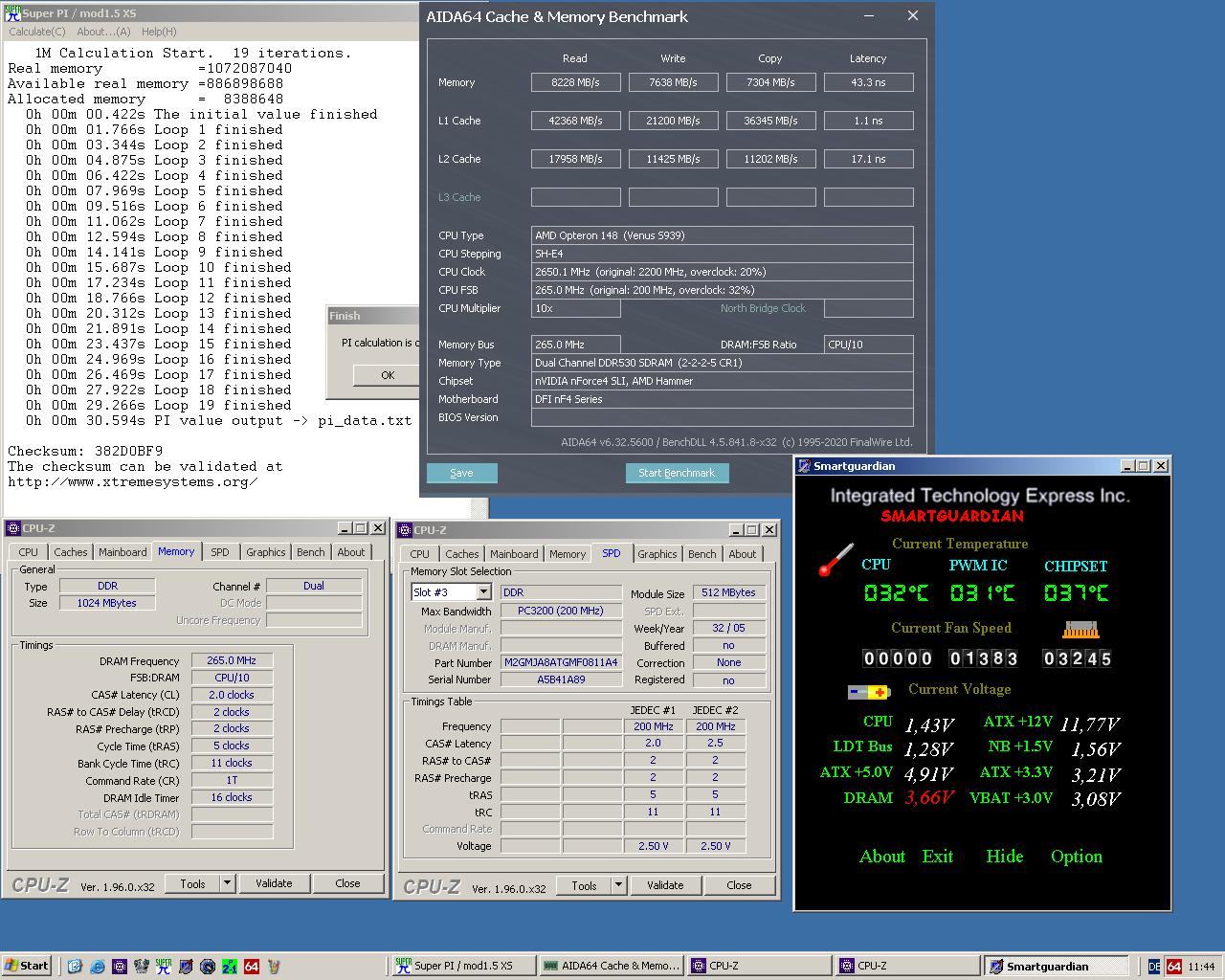Open Mainboard tab in CPU-Z Memory window
The height and width of the screenshot is (980, 1225).
tap(122, 552)
